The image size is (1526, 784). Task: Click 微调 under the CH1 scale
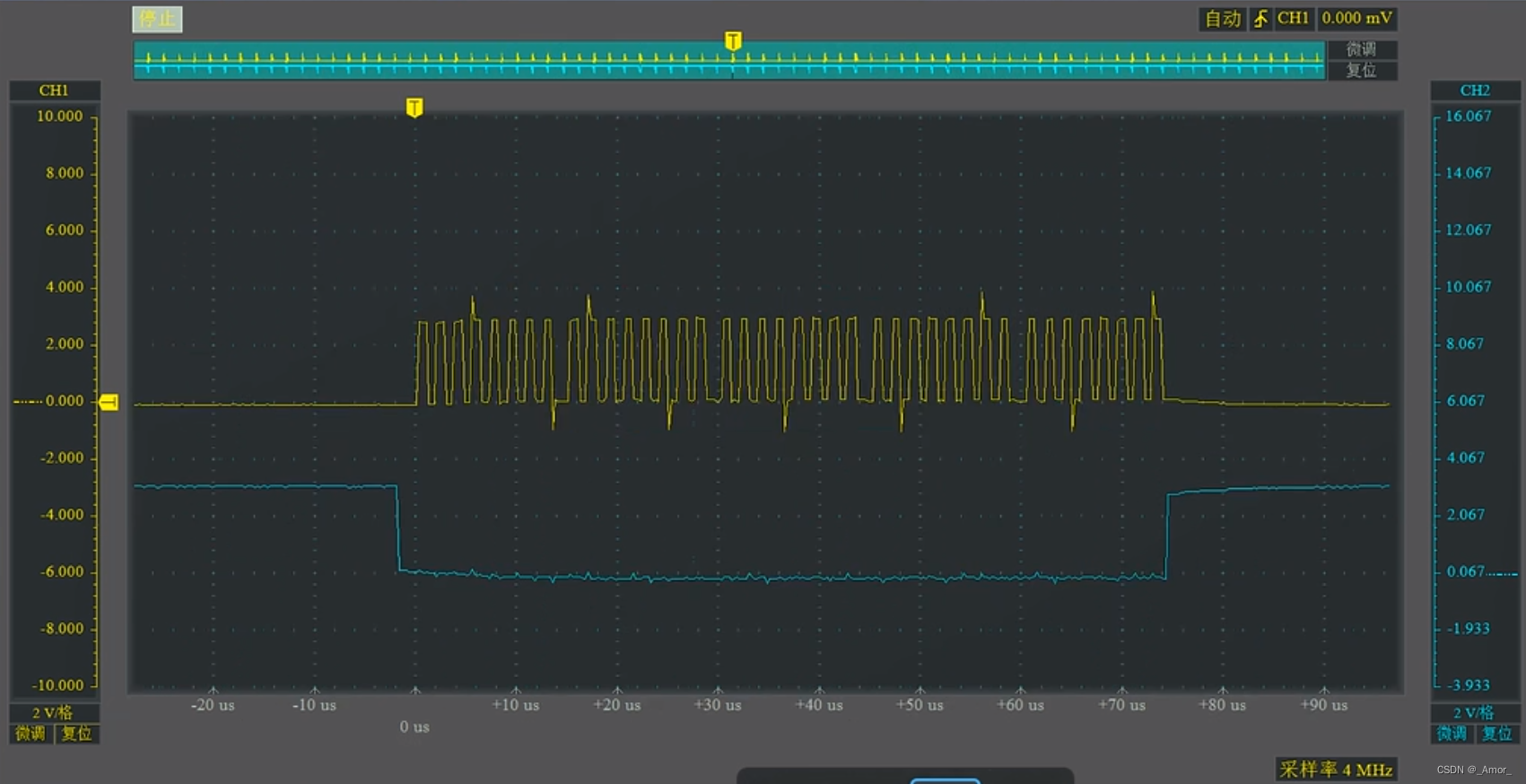pos(31,734)
